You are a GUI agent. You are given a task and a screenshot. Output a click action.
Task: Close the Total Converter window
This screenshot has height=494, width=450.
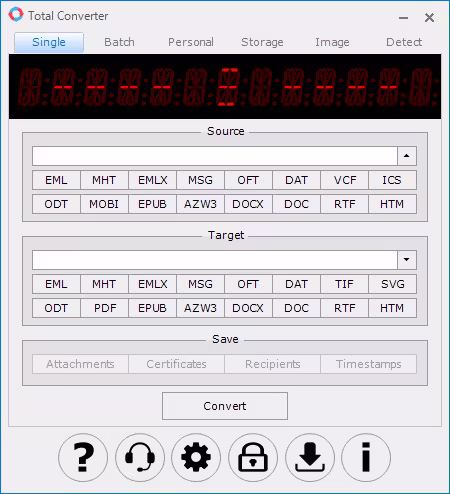[429, 18]
